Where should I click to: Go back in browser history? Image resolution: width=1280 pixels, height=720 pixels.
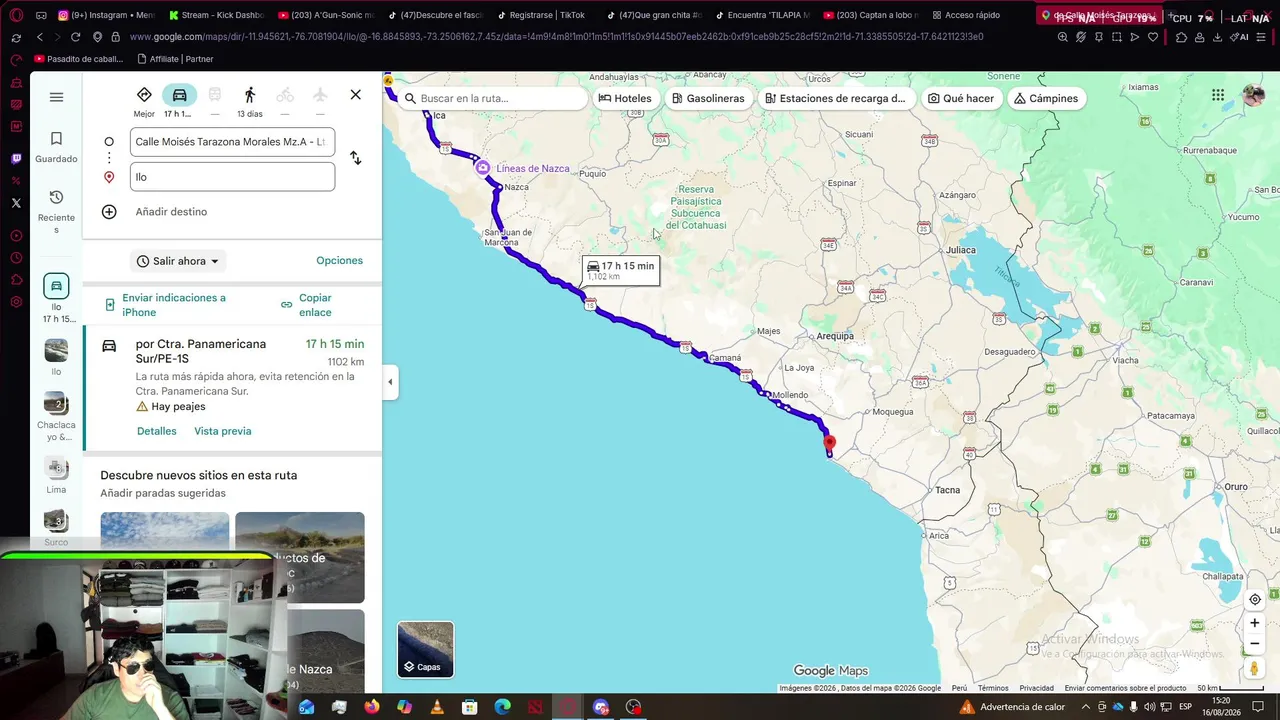tap(39, 37)
